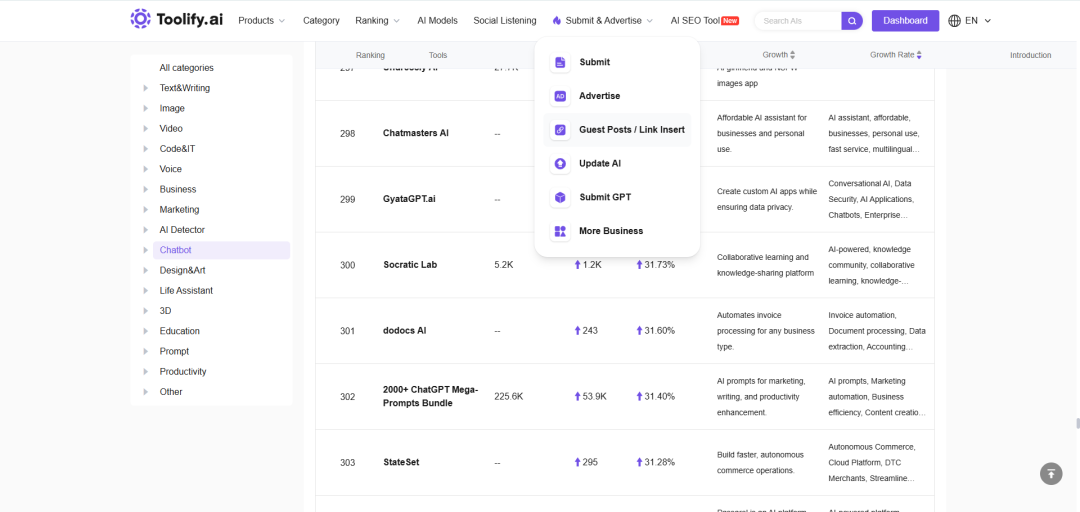Choose Submit from the dropdown menu
This screenshot has height=512, width=1080.
(617, 62)
